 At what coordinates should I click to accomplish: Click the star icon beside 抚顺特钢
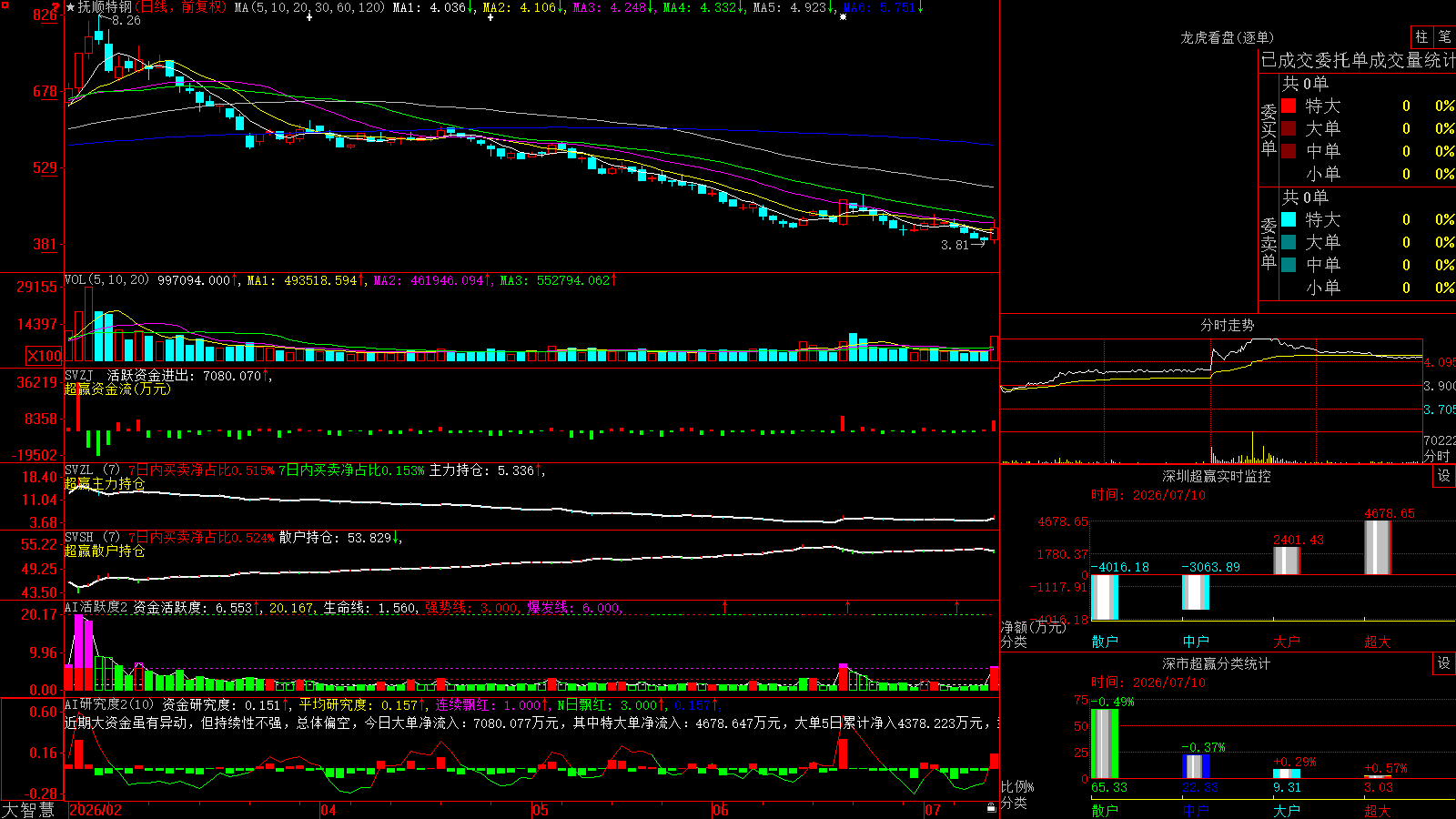pyautogui.click(x=71, y=7)
